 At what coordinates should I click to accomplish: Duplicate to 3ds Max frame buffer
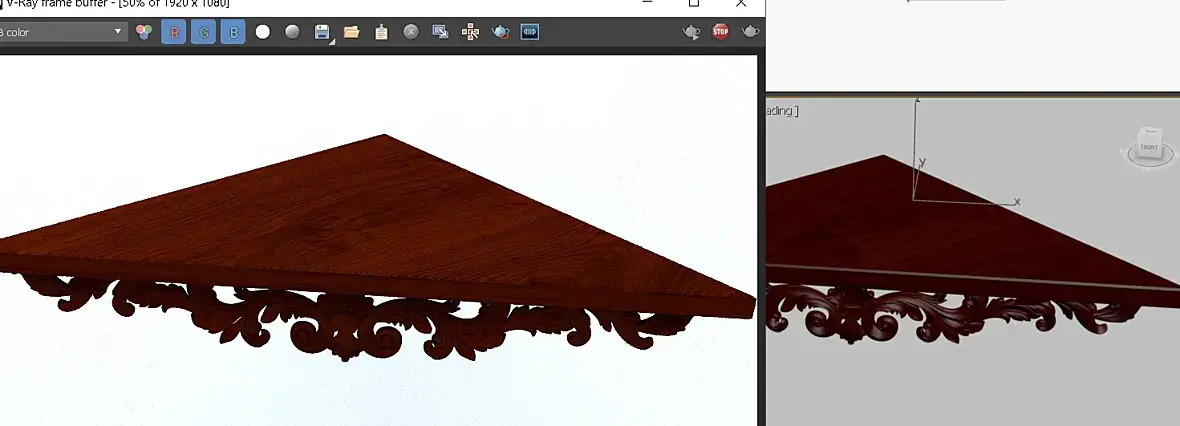(x=440, y=32)
